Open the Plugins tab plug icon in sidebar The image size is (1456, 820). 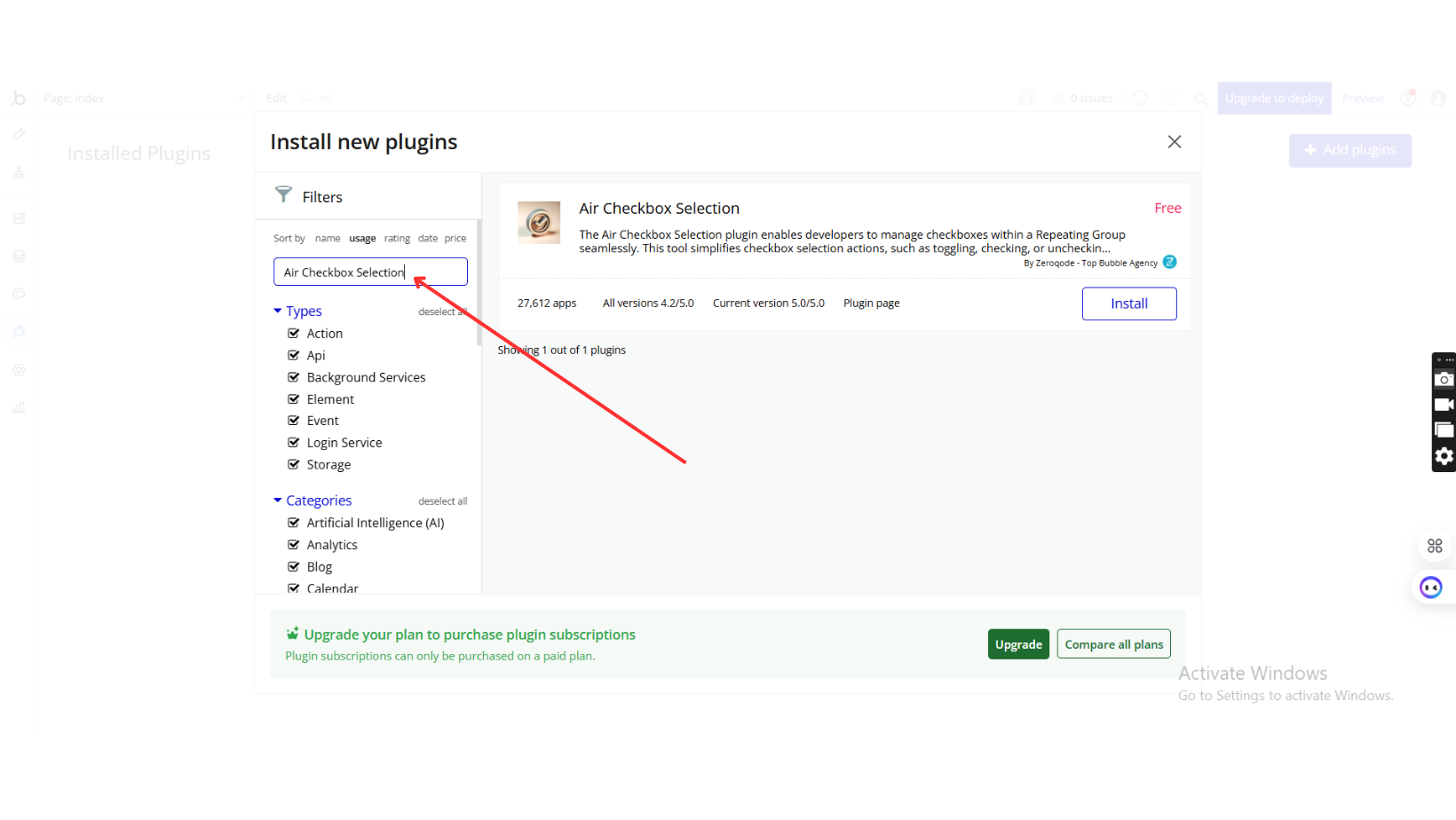point(19,332)
